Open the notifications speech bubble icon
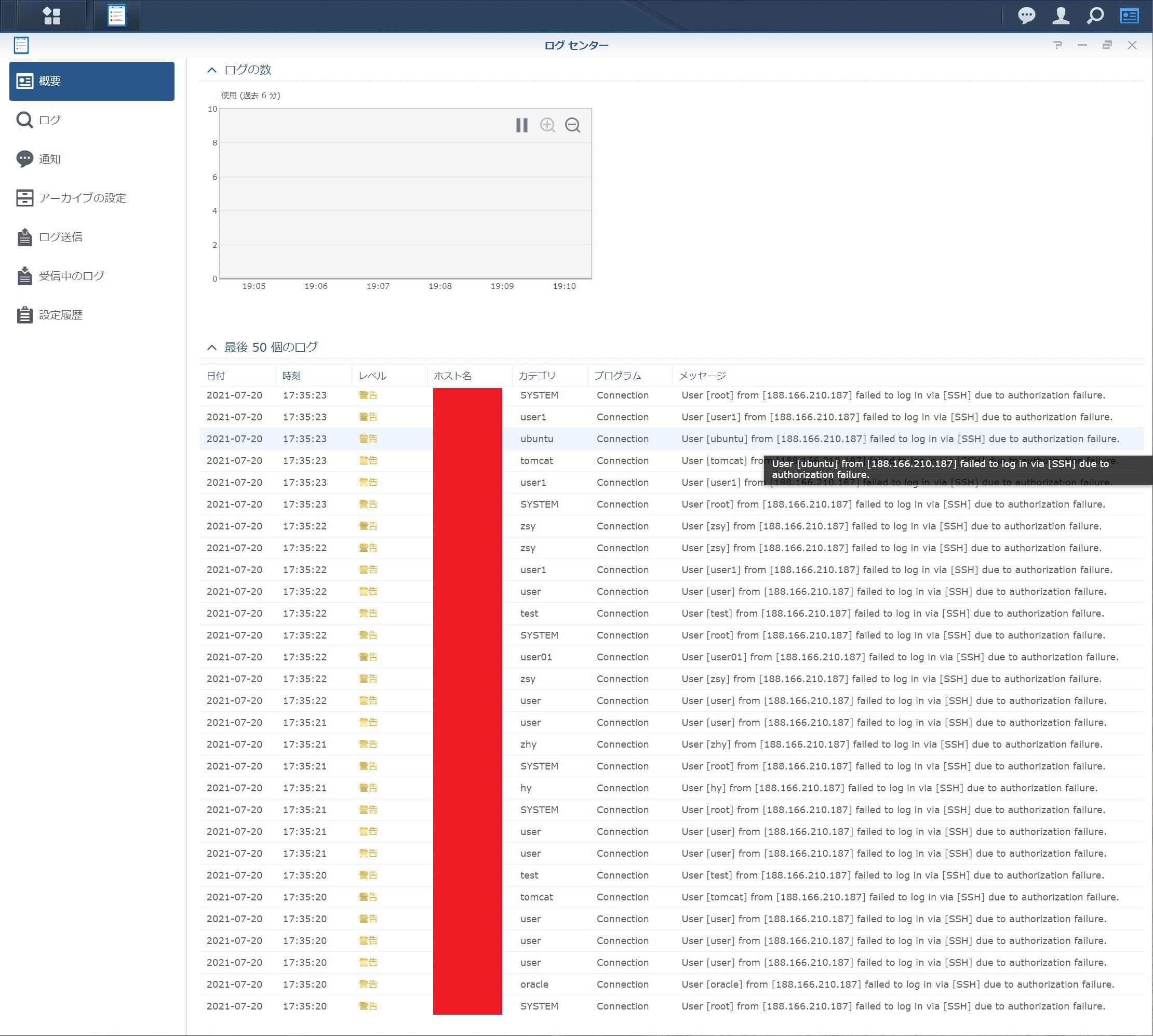 [1027, 16]
